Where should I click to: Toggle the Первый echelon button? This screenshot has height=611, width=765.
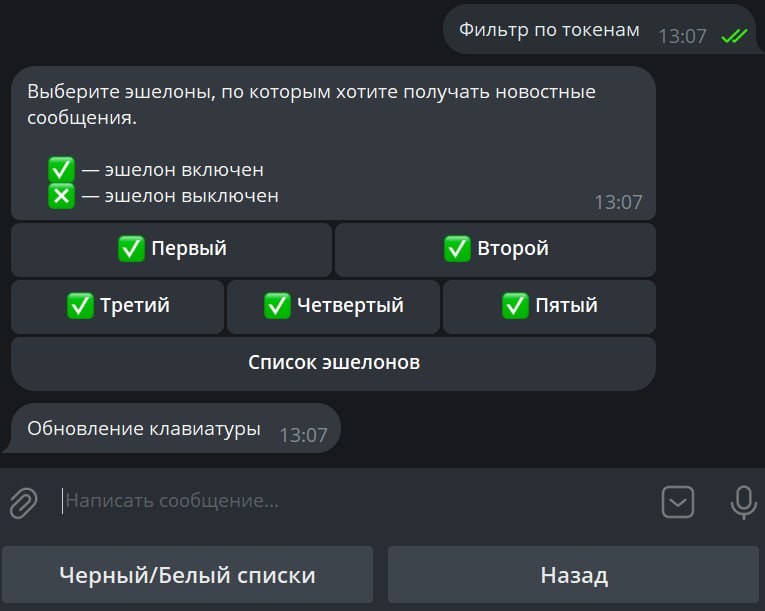(171, 249)
